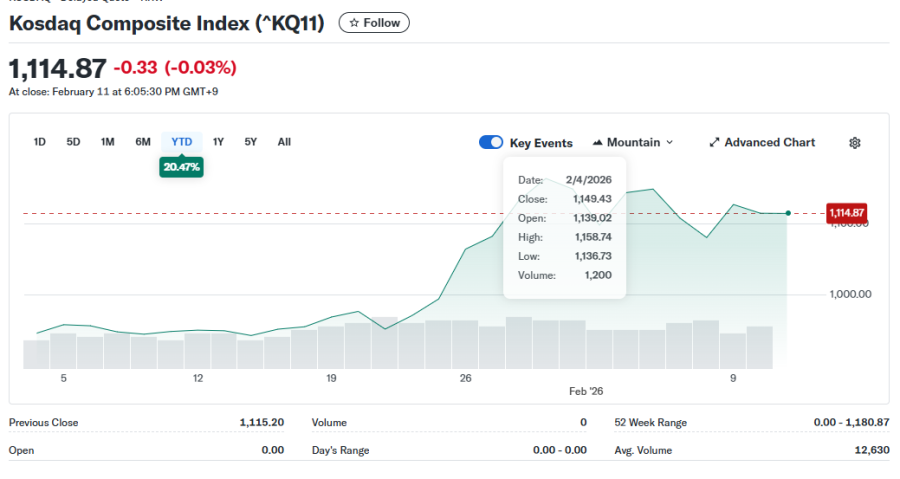Click the Feb '26 axis label
The image size is (900, 479).
586,392
